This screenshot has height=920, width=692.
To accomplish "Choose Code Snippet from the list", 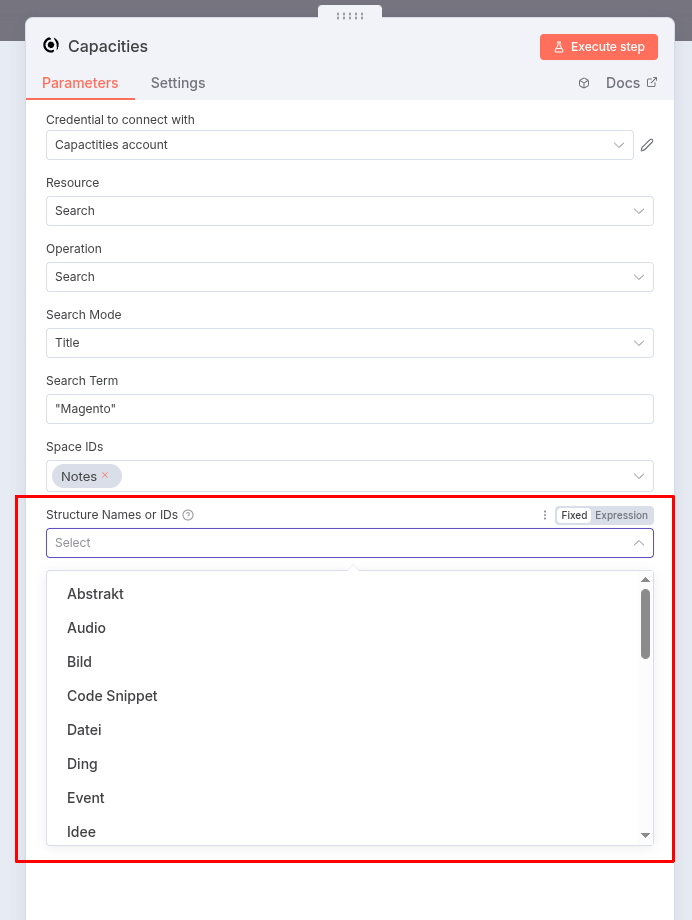I will 112,696.
